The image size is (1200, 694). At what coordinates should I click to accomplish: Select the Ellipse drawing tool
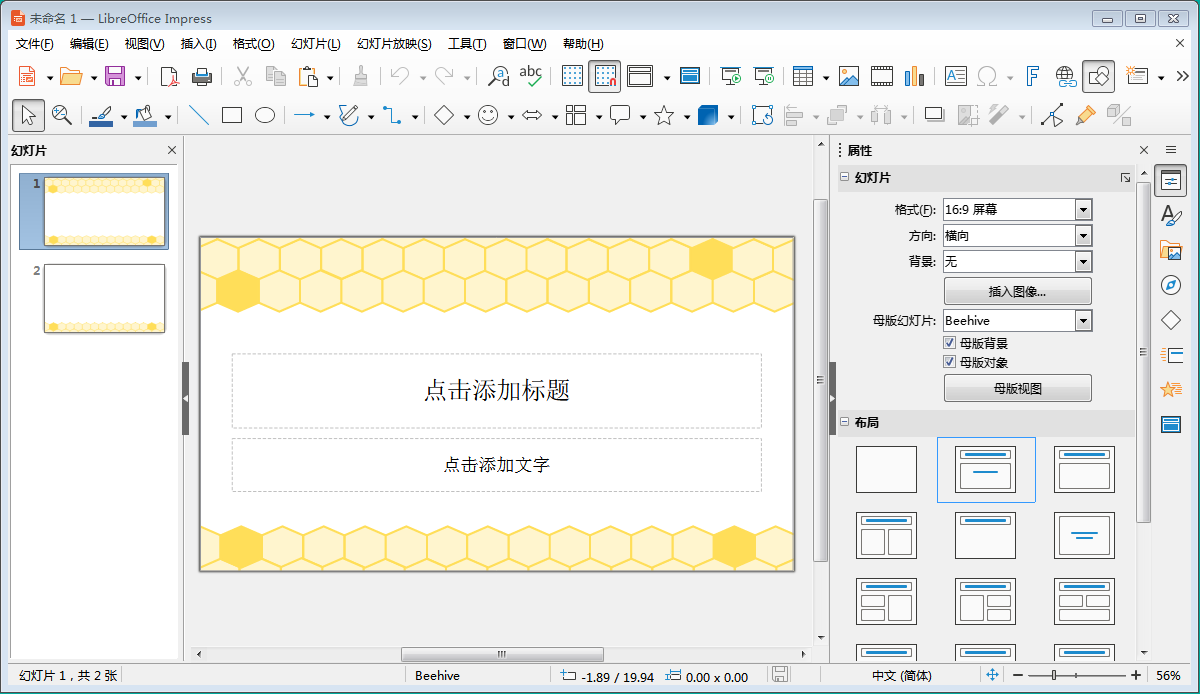264,116
